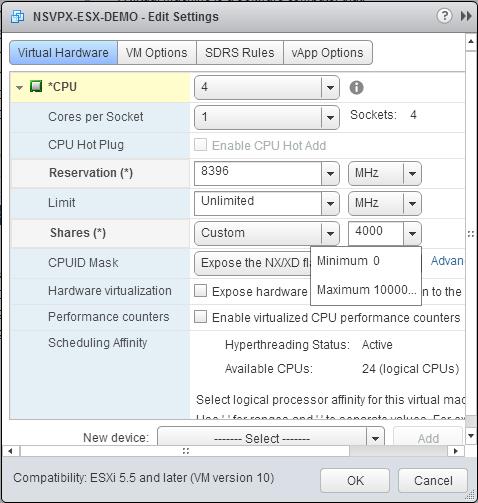Click the virtual machine icon in title bar
This screenshot has width=478, height=503.
[x=17, y=17]
